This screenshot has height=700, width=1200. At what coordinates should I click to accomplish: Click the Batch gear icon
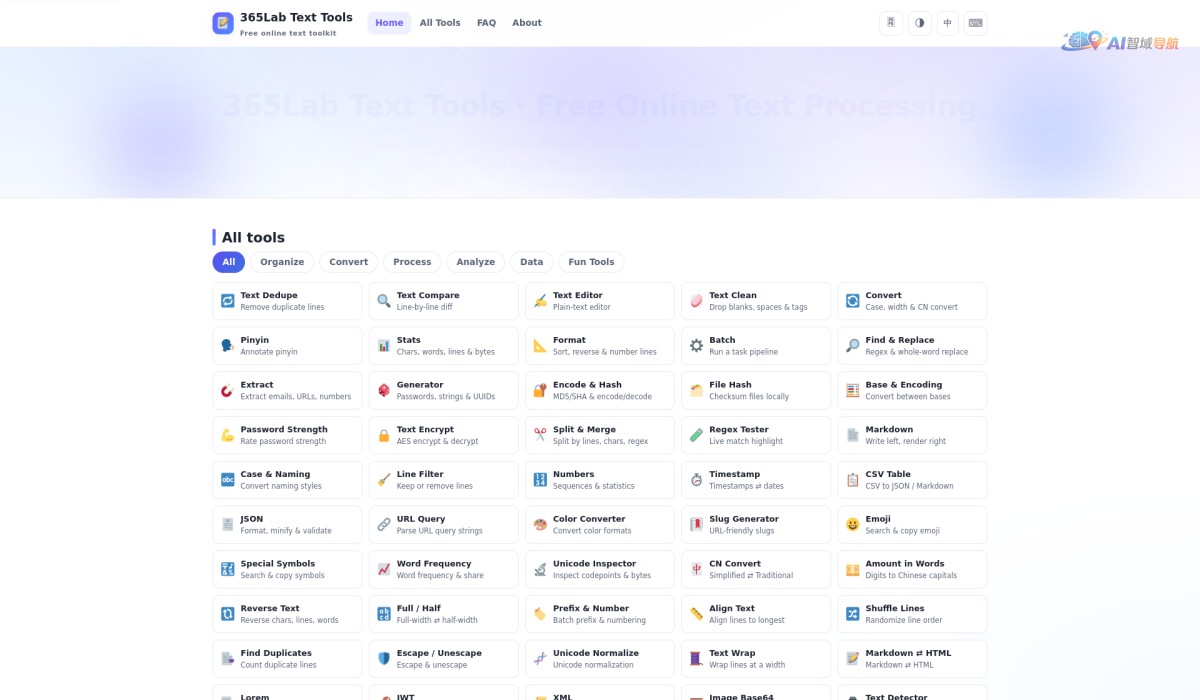pos(696,346)
